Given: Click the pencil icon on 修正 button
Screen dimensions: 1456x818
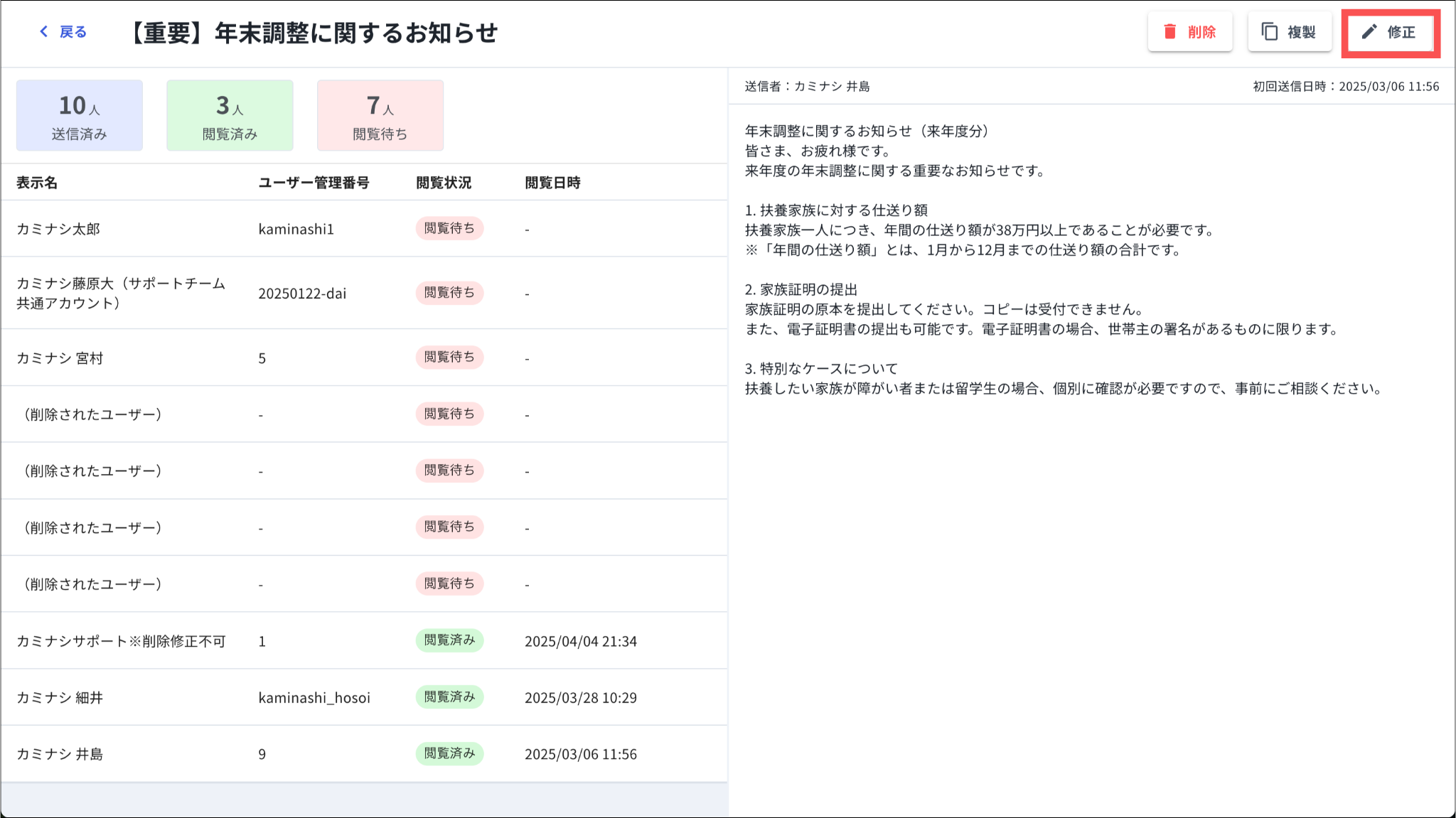Looking at the screenshot, I should [x=1369, y=32].
